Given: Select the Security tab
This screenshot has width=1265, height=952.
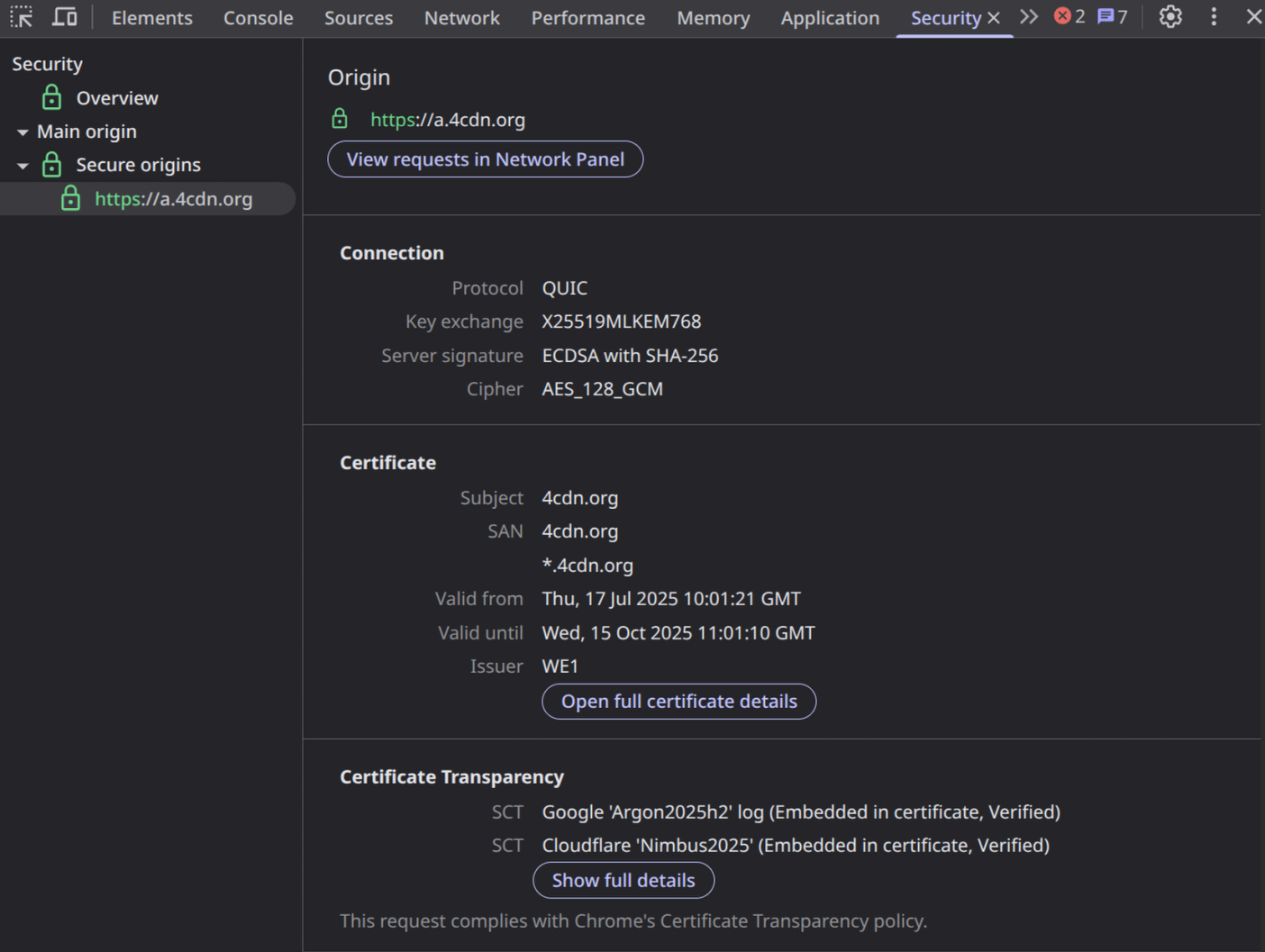Looking at the screenshot, I should [945, 18].
